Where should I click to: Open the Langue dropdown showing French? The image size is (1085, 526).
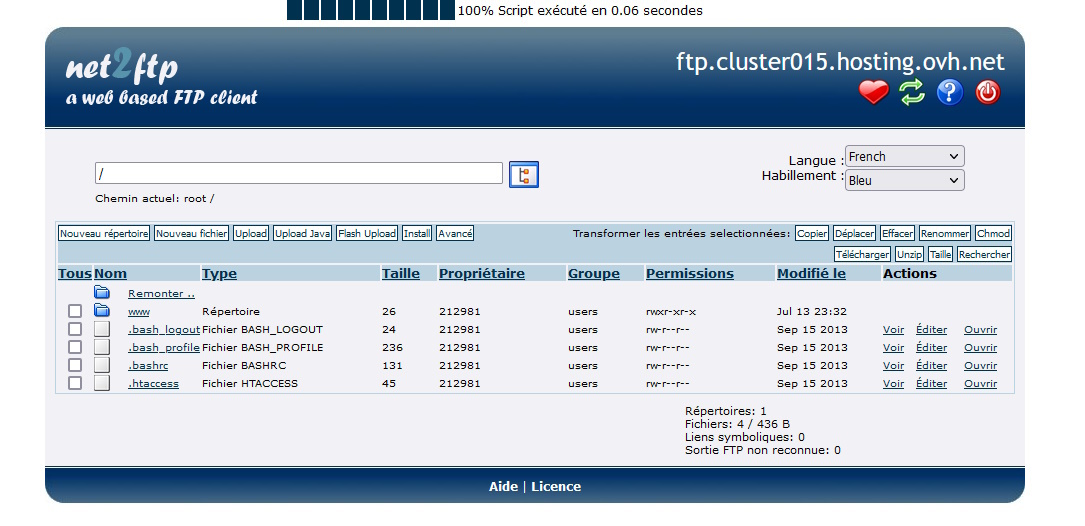904,157
